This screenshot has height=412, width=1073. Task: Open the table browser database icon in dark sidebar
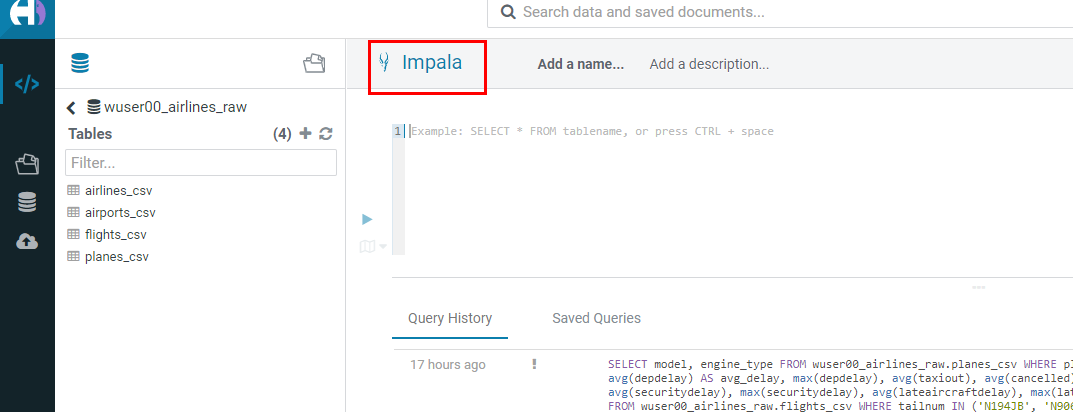(27, 203)
